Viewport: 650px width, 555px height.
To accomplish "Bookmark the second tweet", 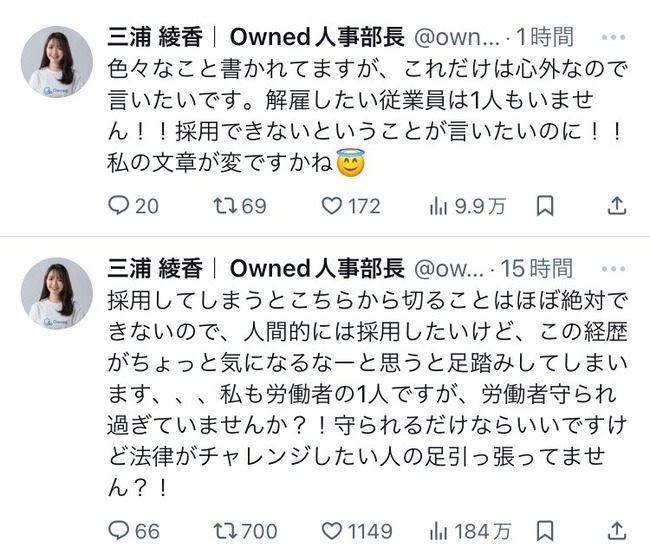I will coord(544,531).
